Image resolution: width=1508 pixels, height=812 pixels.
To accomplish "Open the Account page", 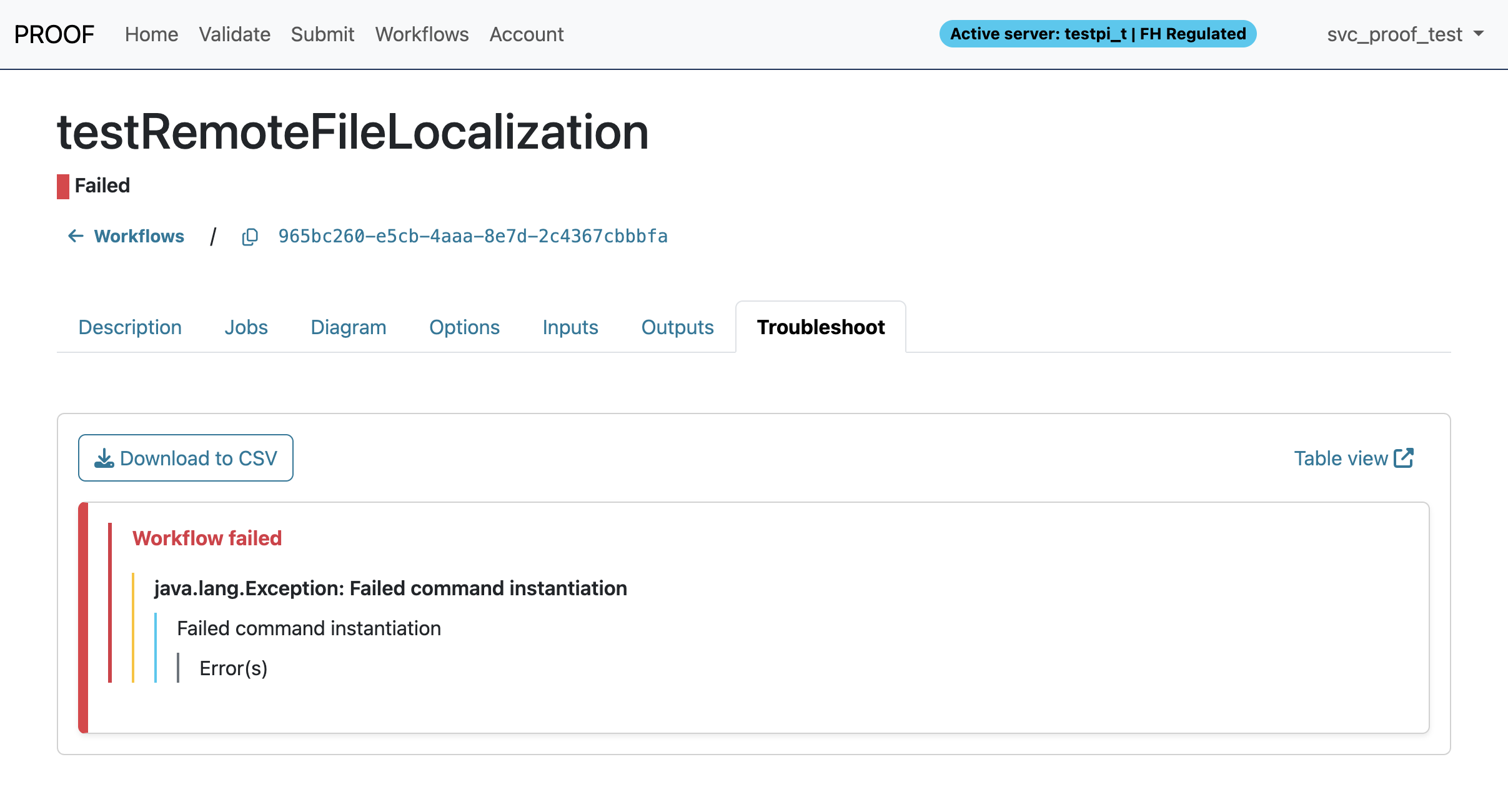I will [526, 34].
